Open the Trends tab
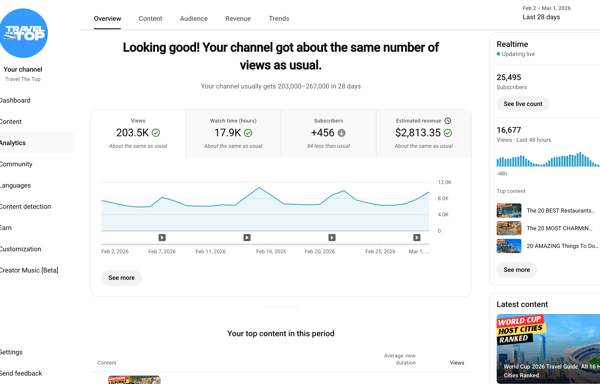 [x=279, y=18]
